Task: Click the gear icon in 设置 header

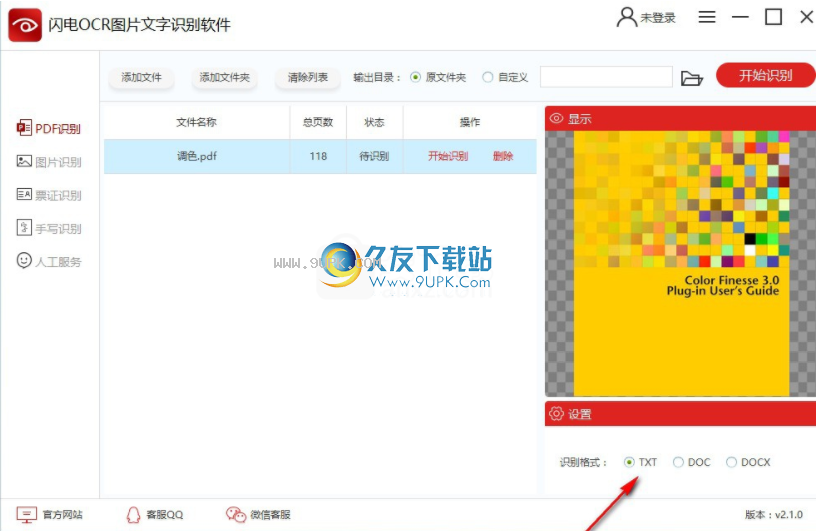Action: pyautogui.click(x=556, y=414)
